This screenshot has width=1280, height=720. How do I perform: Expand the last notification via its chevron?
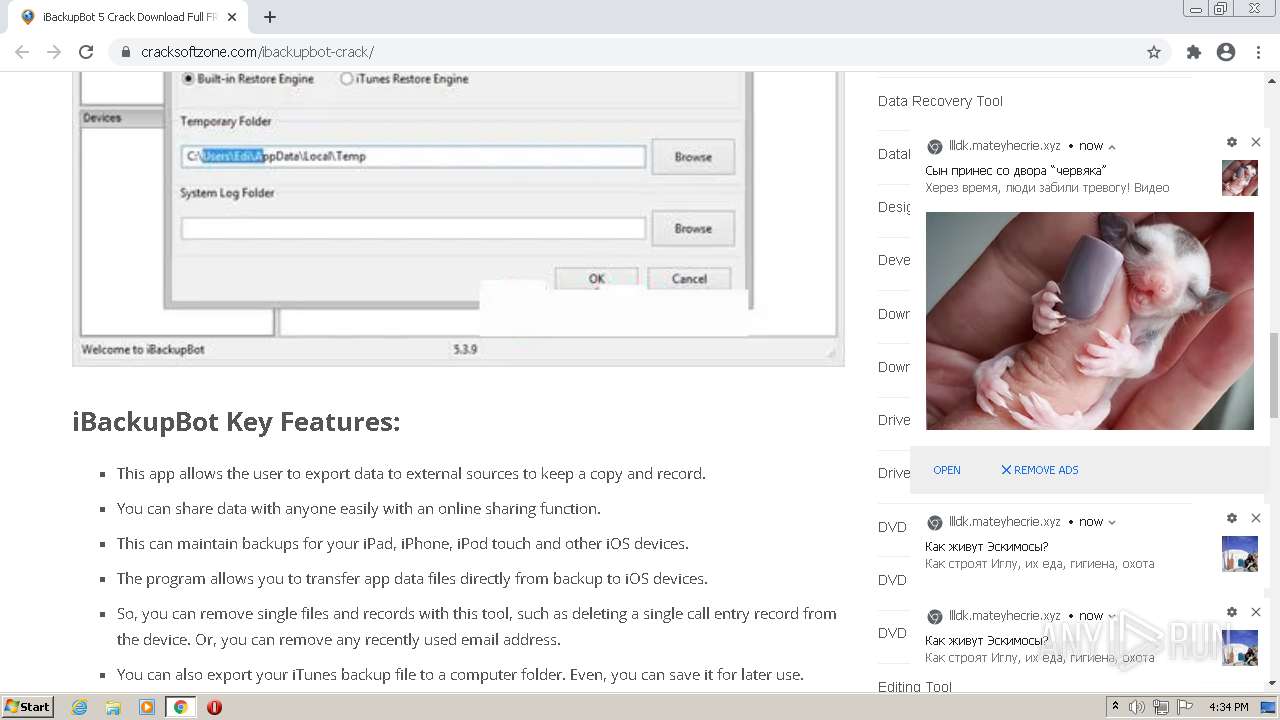(x=1112, y=616)
